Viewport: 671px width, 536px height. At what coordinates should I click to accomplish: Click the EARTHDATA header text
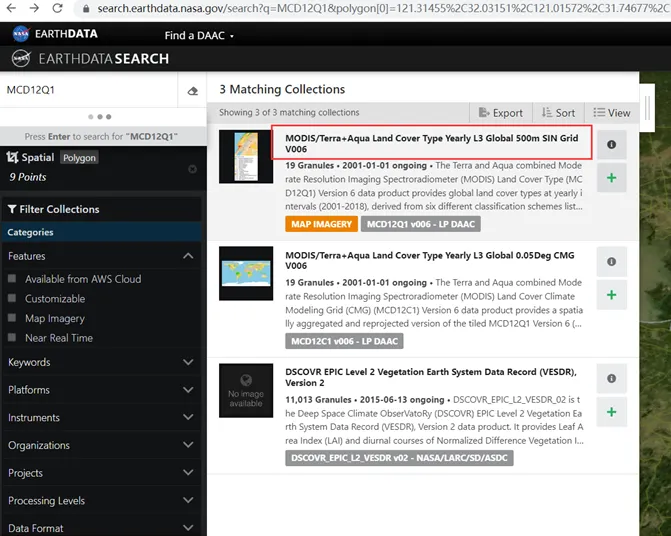pos(66,34)
